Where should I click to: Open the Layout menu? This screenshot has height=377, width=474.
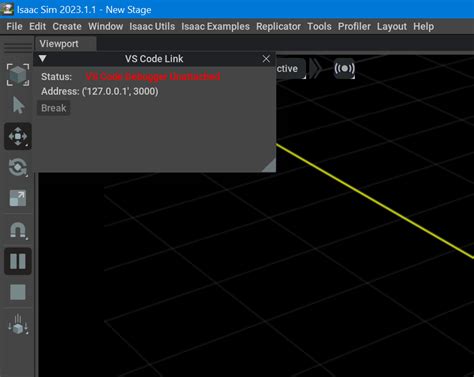(x=392, y=26)
